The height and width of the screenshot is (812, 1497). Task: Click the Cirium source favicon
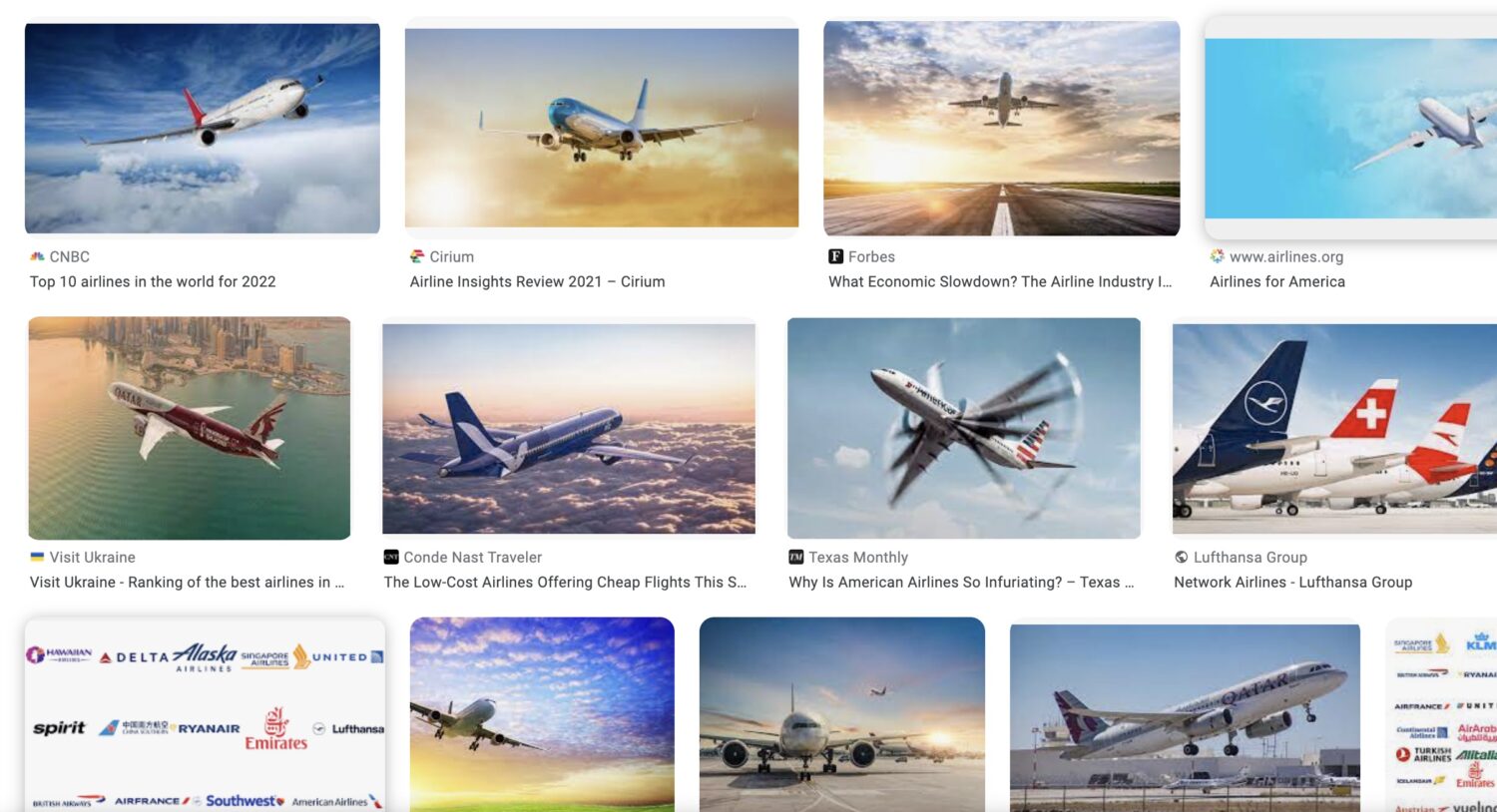coord(417,256)
